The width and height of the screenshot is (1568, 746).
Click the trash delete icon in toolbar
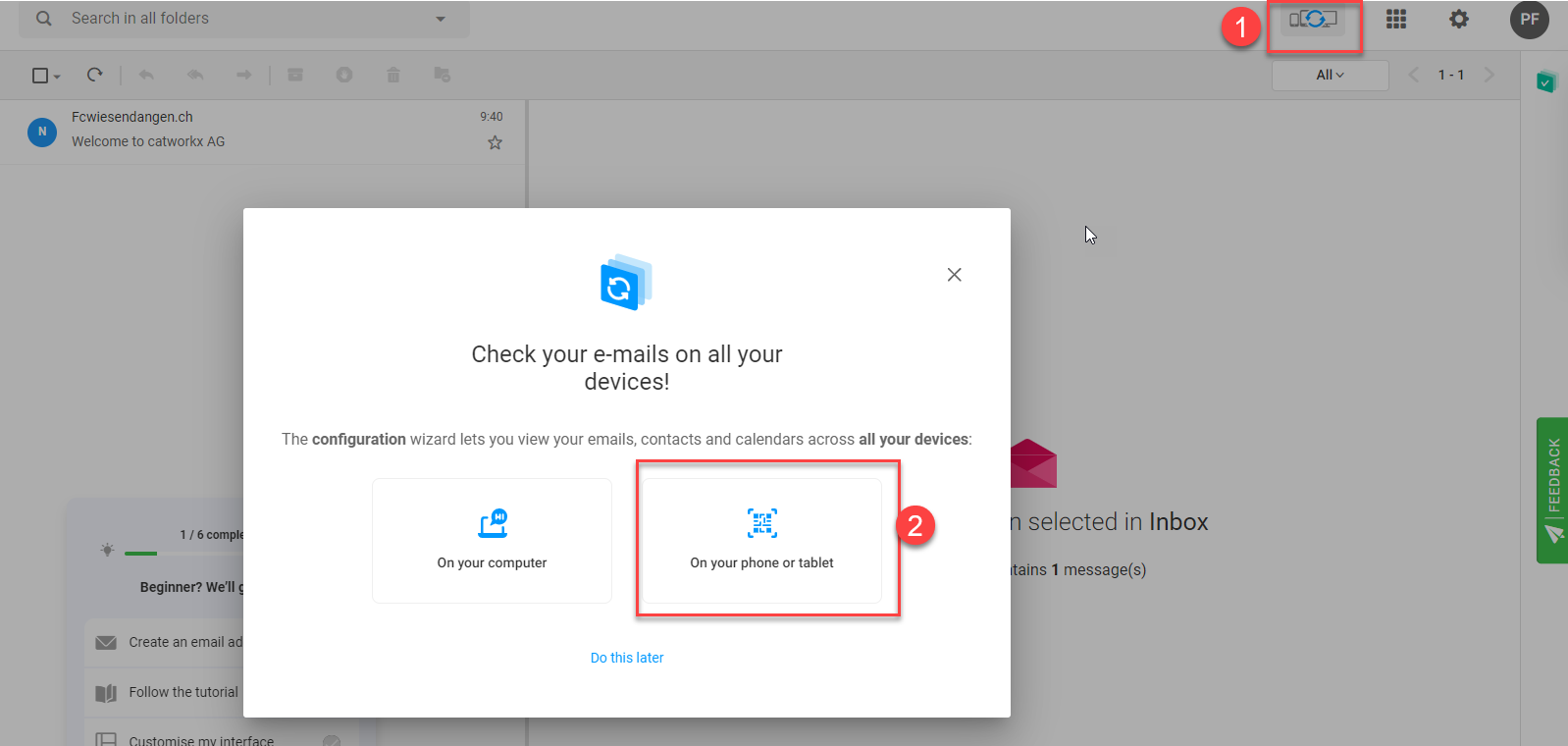[x=393, y=75]
